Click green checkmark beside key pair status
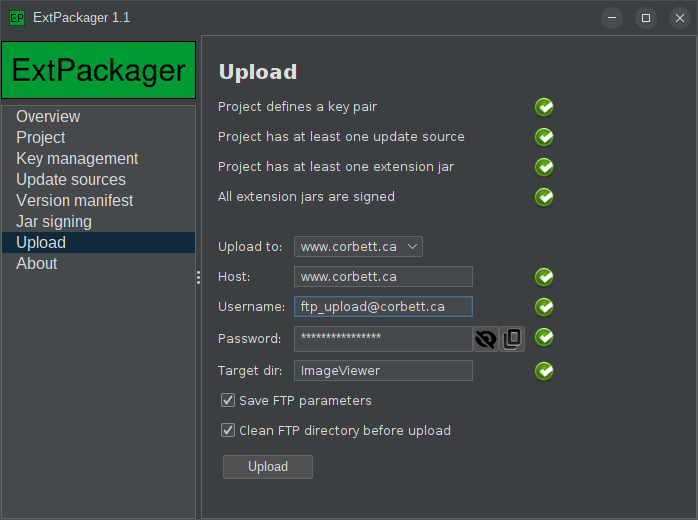This screenshot has height=520, width=698. [x=544, y=107]
